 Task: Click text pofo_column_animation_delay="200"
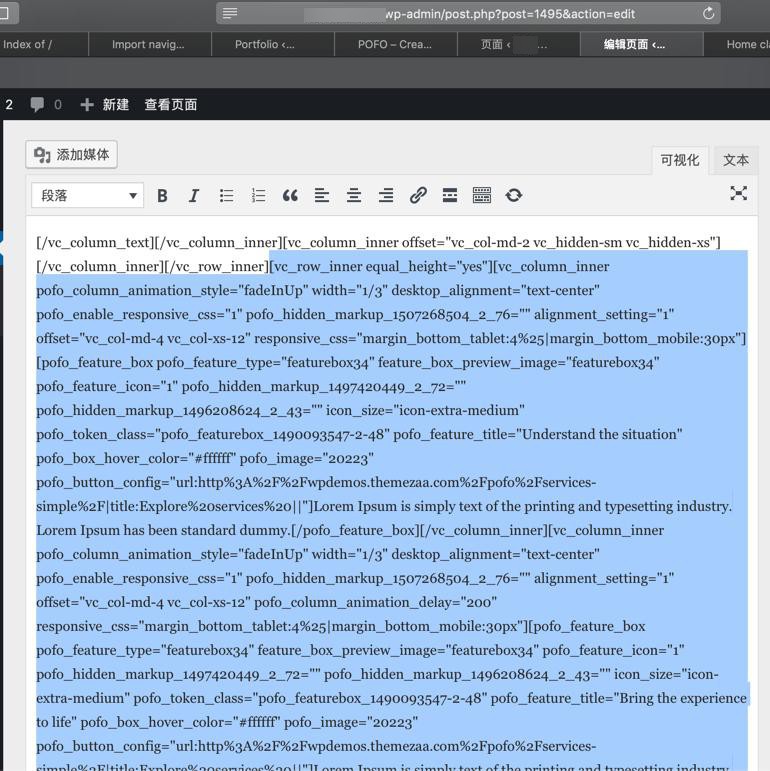click(375, 602)
